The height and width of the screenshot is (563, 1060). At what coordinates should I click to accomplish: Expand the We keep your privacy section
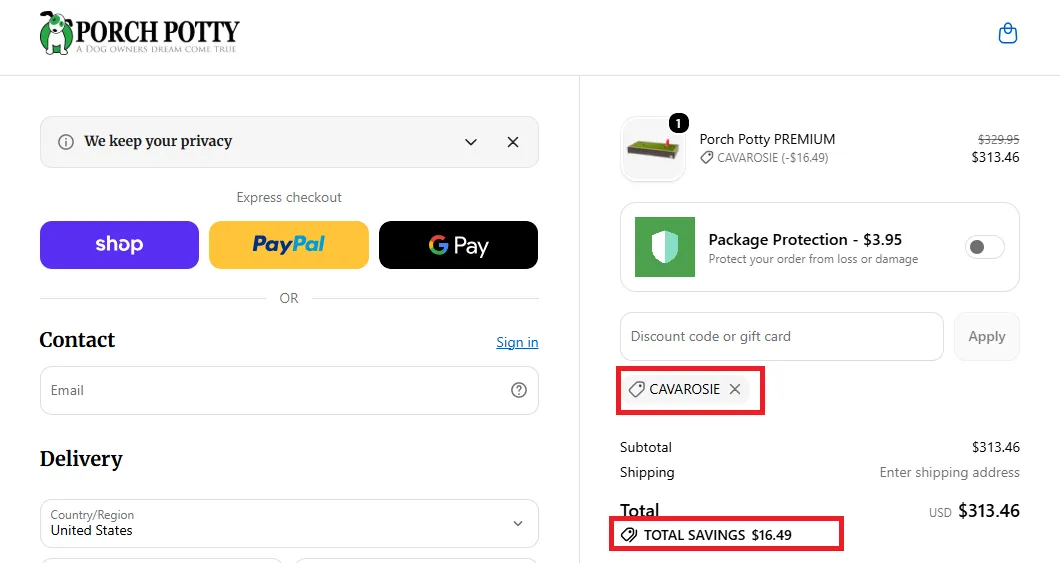[x=471, y=142]
